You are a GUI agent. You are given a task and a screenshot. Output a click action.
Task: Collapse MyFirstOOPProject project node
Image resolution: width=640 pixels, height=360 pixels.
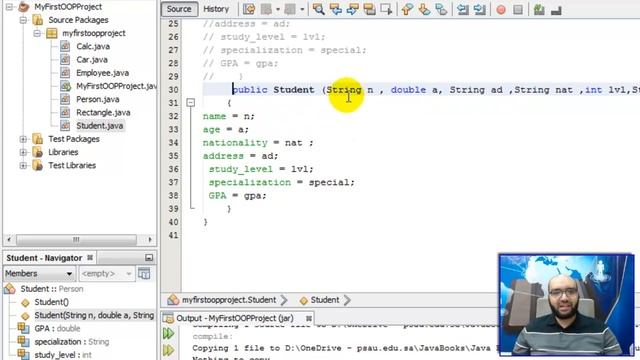coord(9,7)
